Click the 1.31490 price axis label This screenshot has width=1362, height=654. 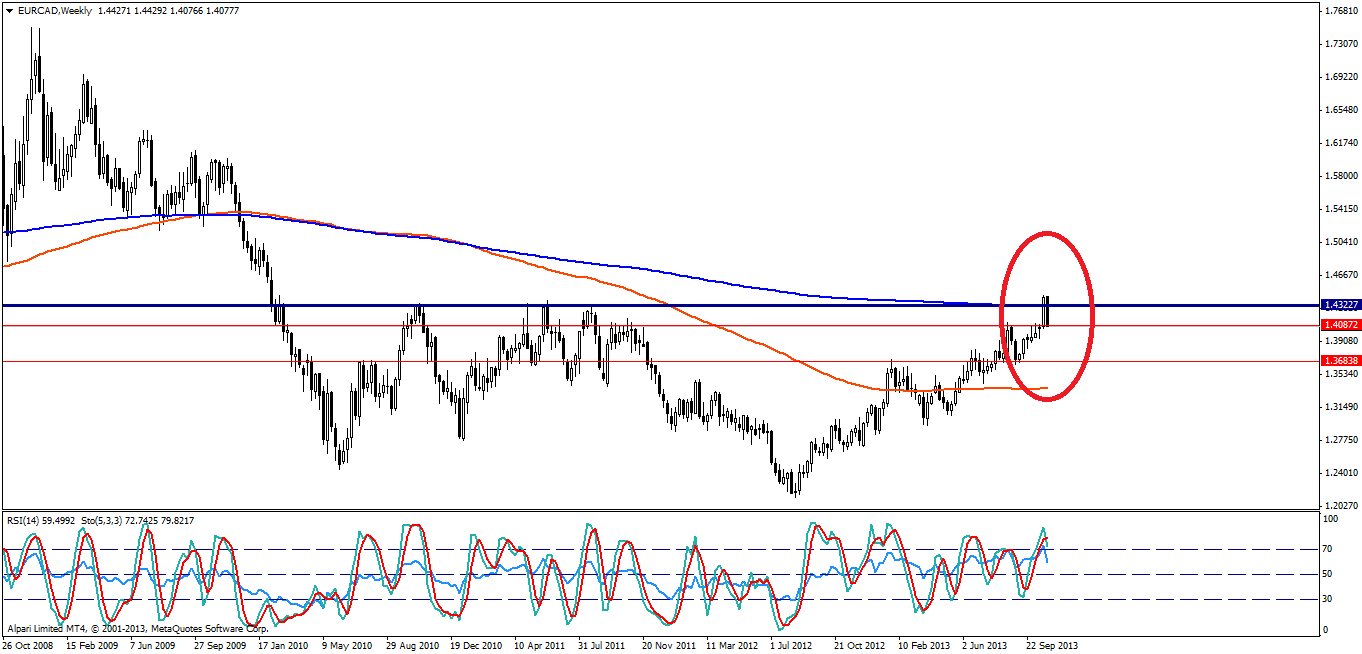[x=1340, y=407]
